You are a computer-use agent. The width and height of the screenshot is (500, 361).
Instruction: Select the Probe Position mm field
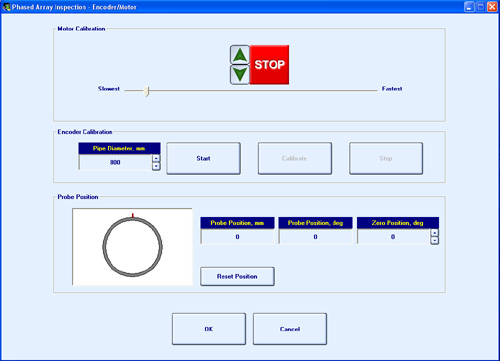[x=237, y=237]
